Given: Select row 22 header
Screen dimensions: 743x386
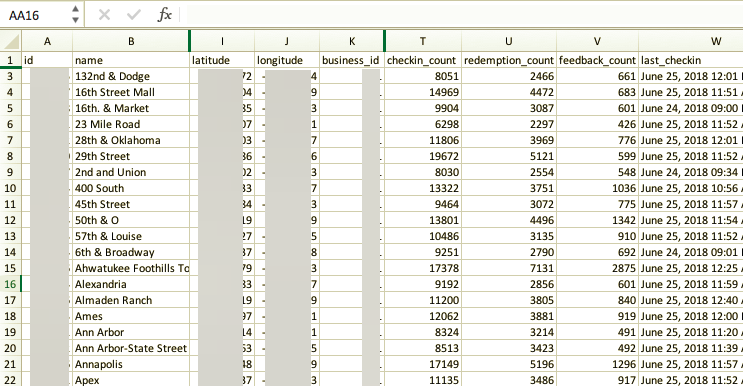Looking at the screenshot, I should 10,380.
